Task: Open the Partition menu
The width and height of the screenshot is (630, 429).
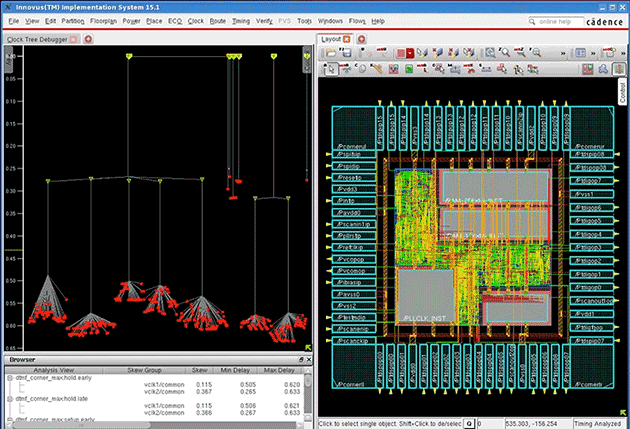Action: [x=73, y=21]
